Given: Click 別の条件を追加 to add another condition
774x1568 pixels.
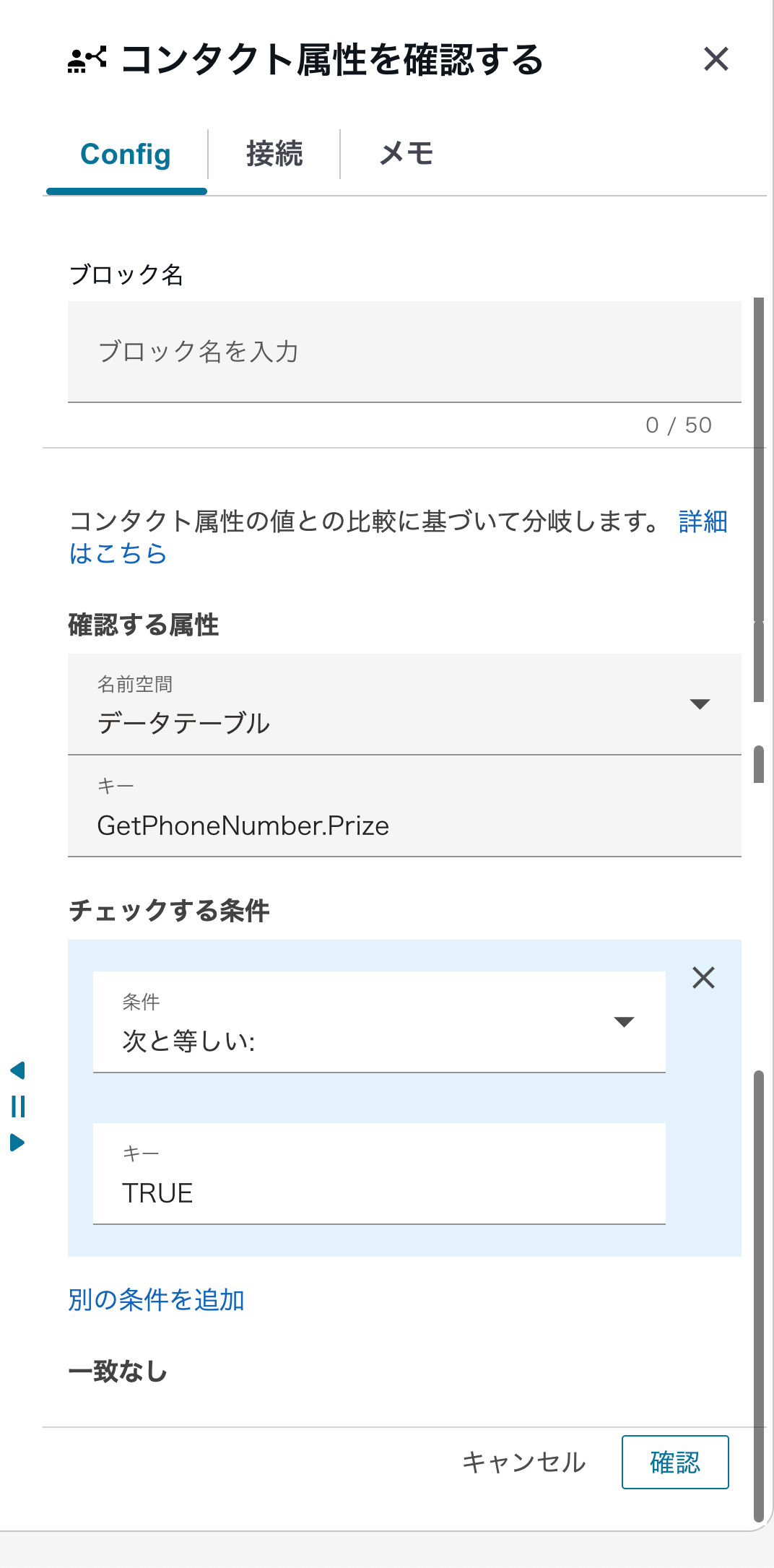Looking at the screenshot, I should pyautogui.click(x=156, y=1299).
